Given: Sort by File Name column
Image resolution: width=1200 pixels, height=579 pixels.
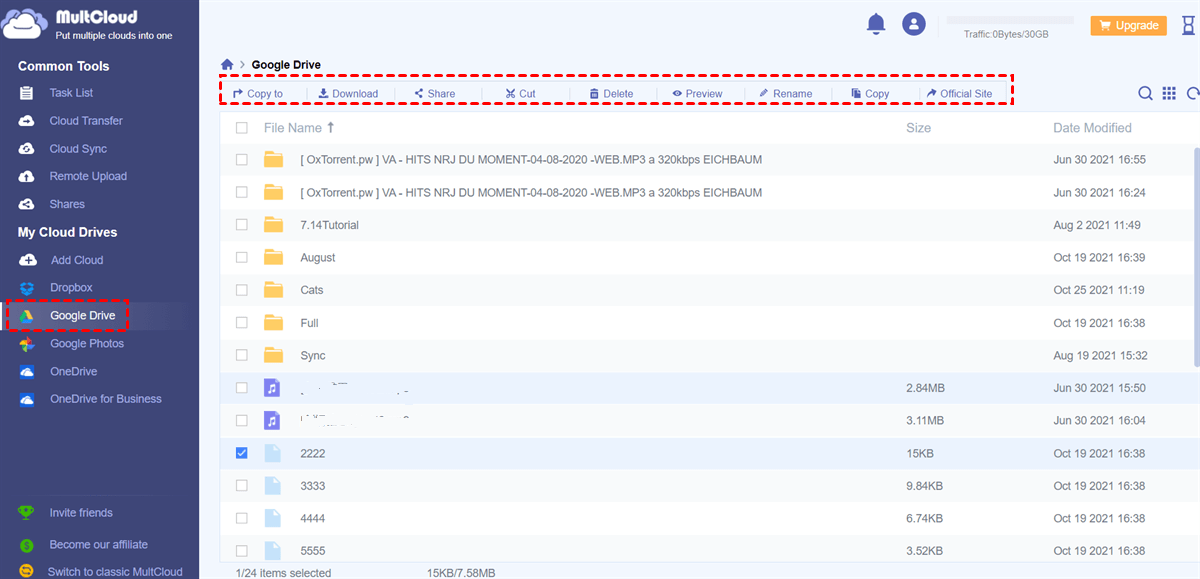Looking at the screenshot, I should point(299,128).
